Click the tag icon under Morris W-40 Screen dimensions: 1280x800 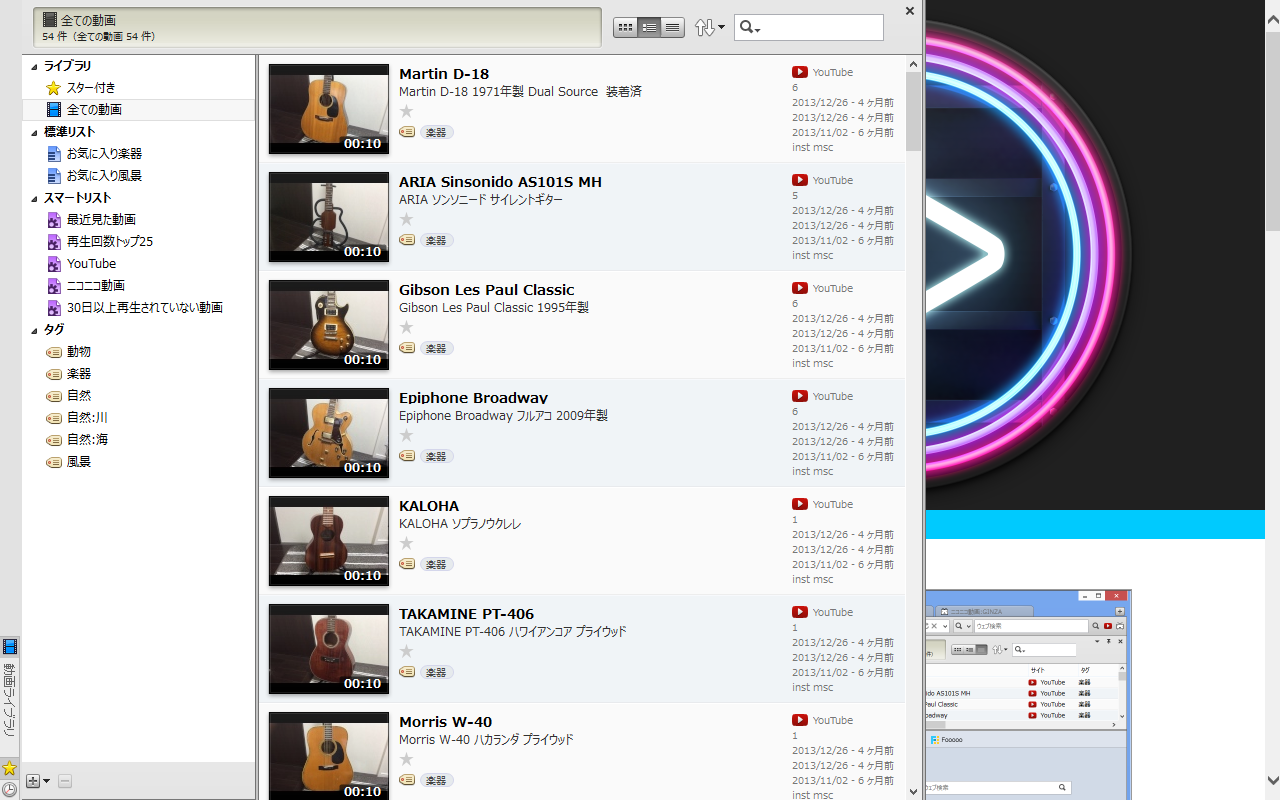407,780
